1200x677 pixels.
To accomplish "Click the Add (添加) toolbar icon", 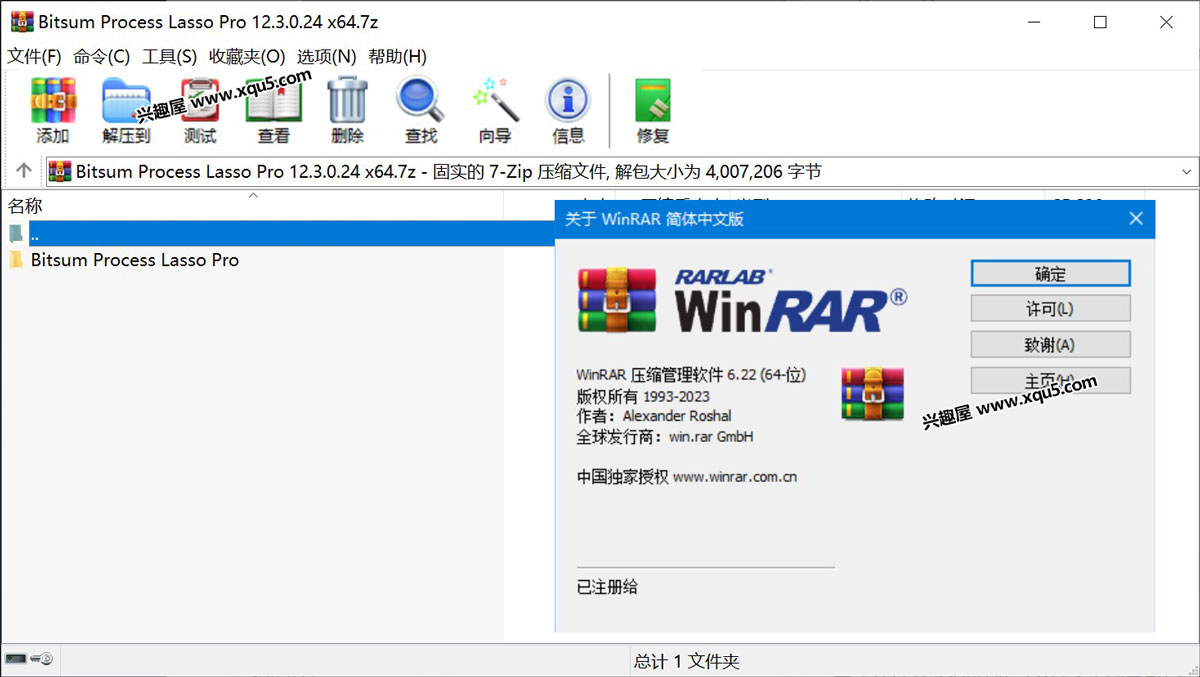I will (x=53, y=111).
